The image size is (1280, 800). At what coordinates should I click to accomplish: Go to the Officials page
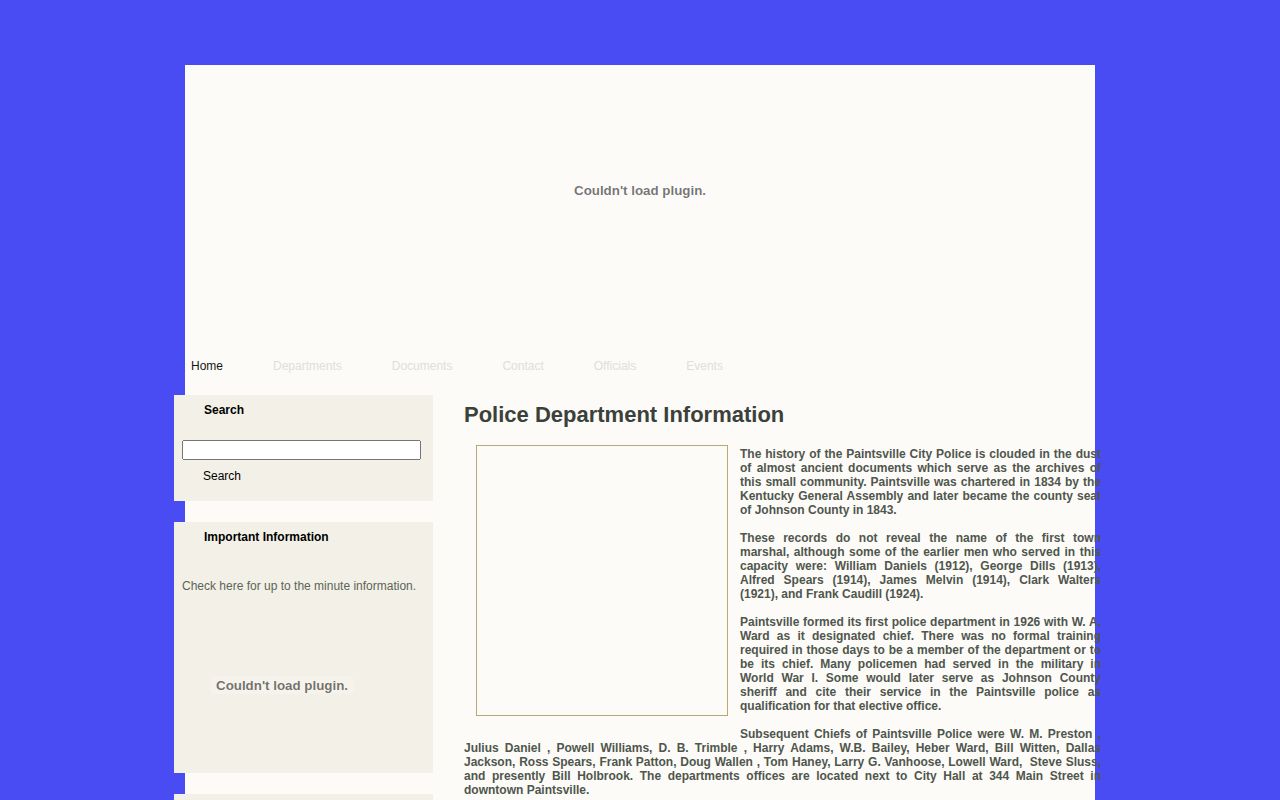[615, 366]
